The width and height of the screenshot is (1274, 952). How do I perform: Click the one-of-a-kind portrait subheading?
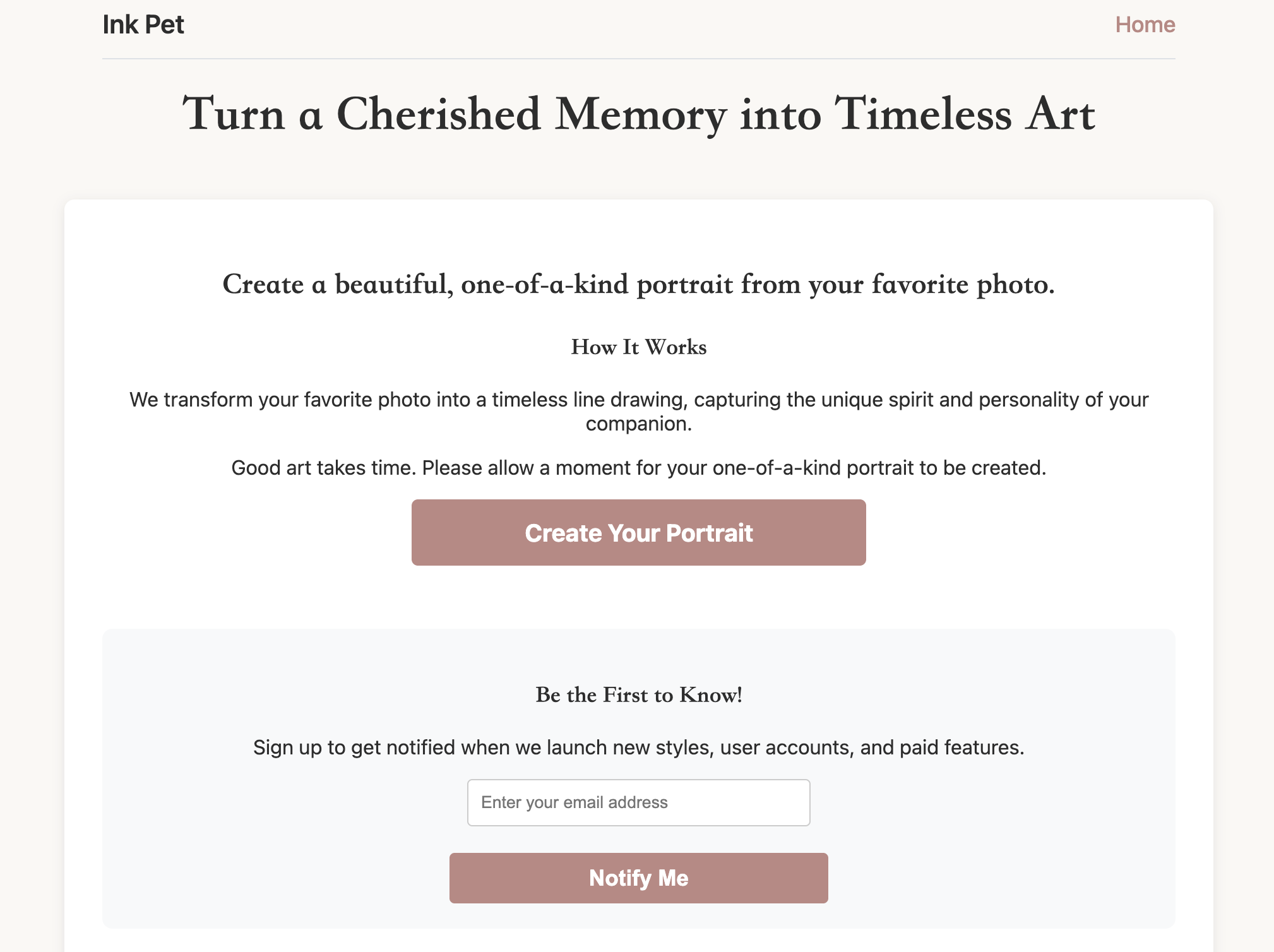tap(638, 284)
